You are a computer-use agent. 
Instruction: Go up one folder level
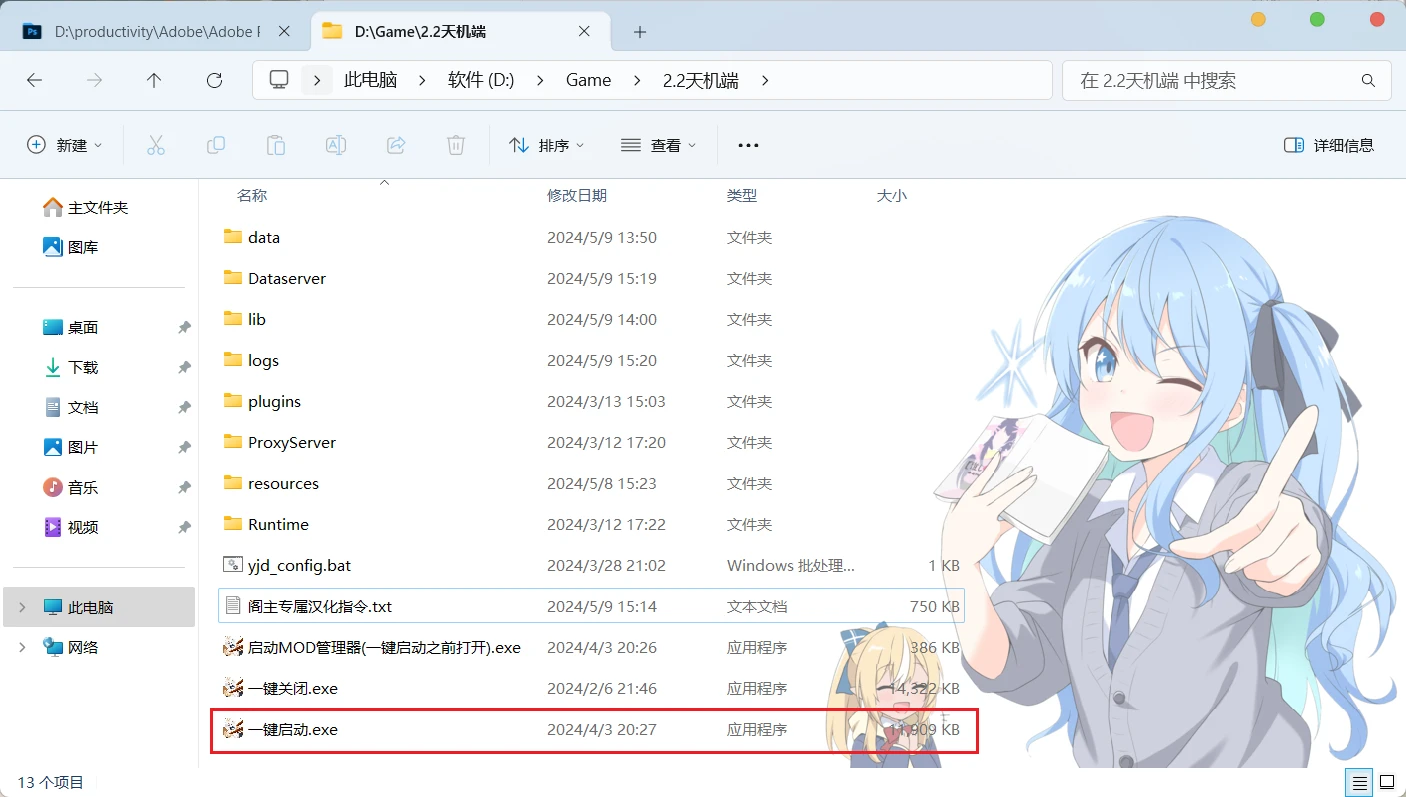tap(154, 81)
